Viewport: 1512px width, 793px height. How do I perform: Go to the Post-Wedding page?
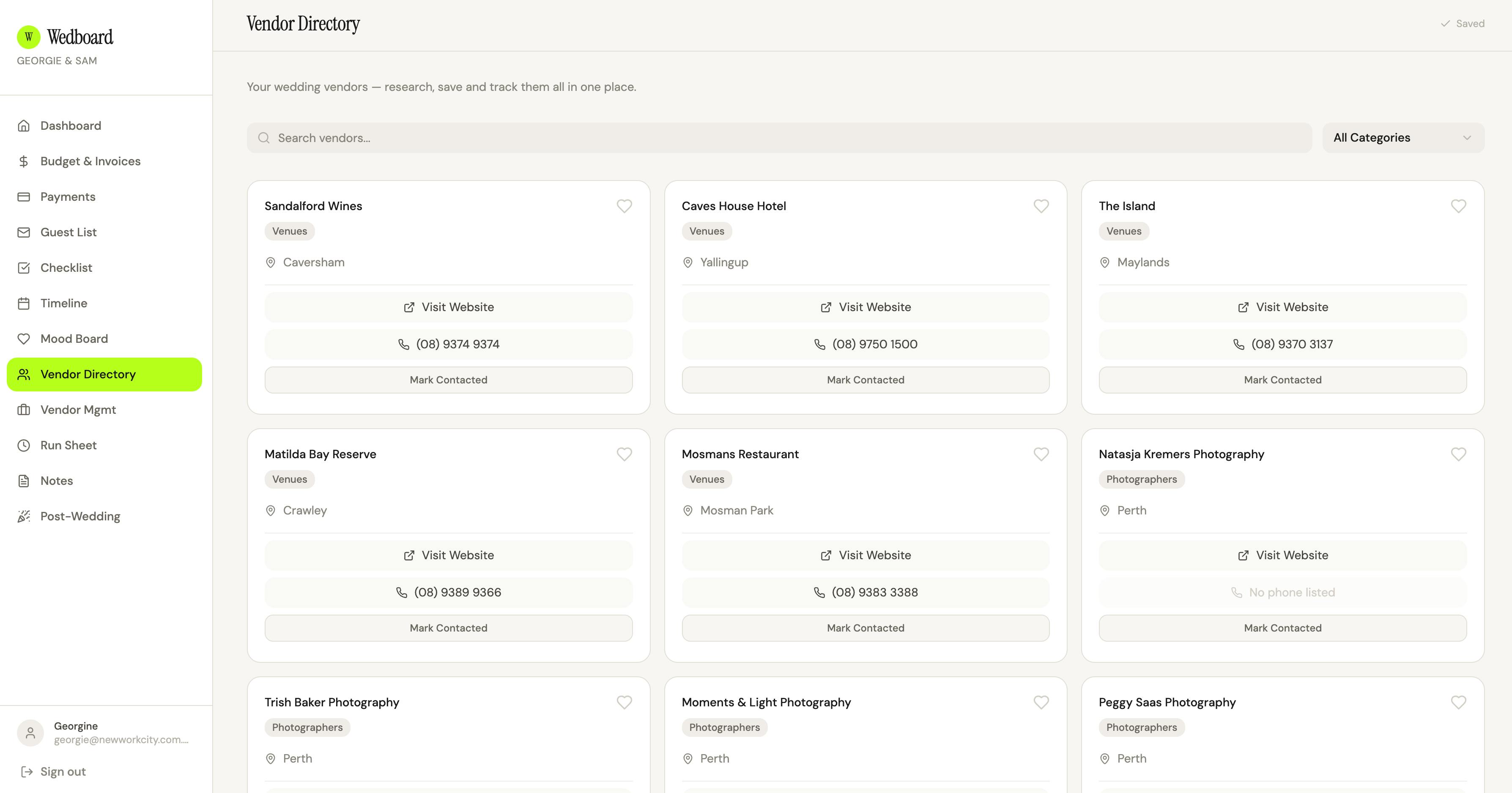[x=104, y=517]
